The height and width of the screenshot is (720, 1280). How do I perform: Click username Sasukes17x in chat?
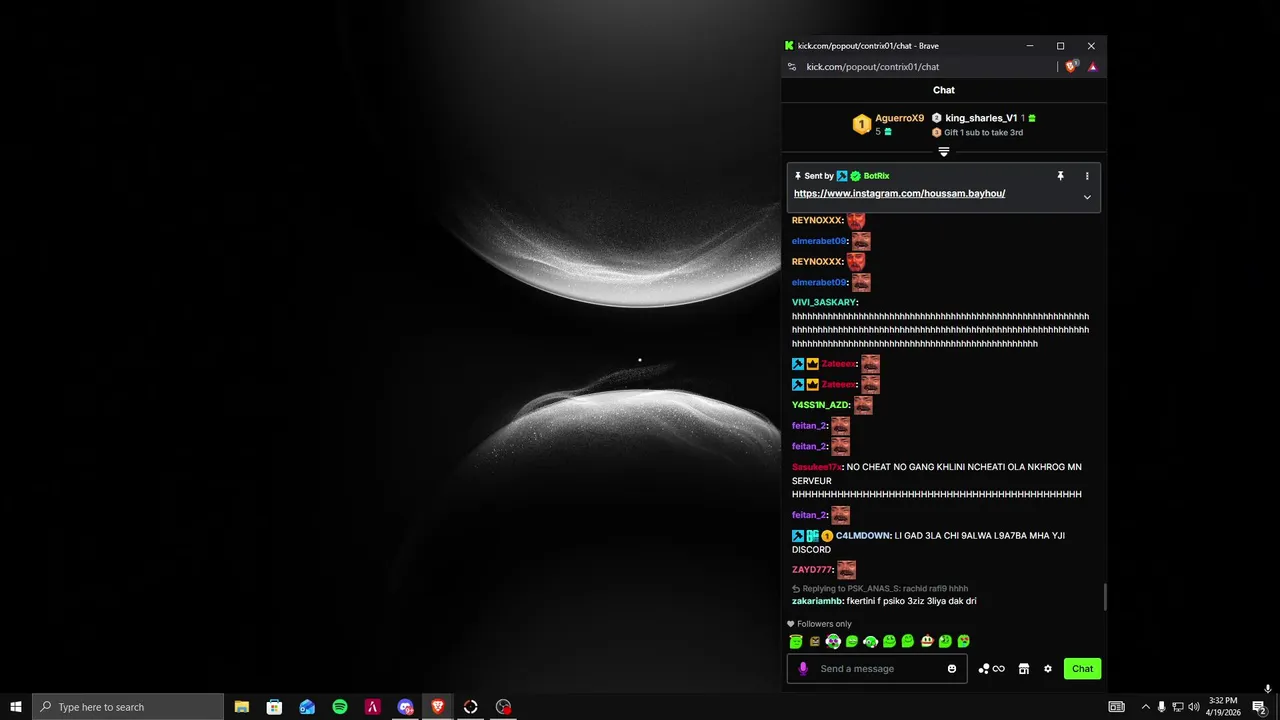[817, 467]
